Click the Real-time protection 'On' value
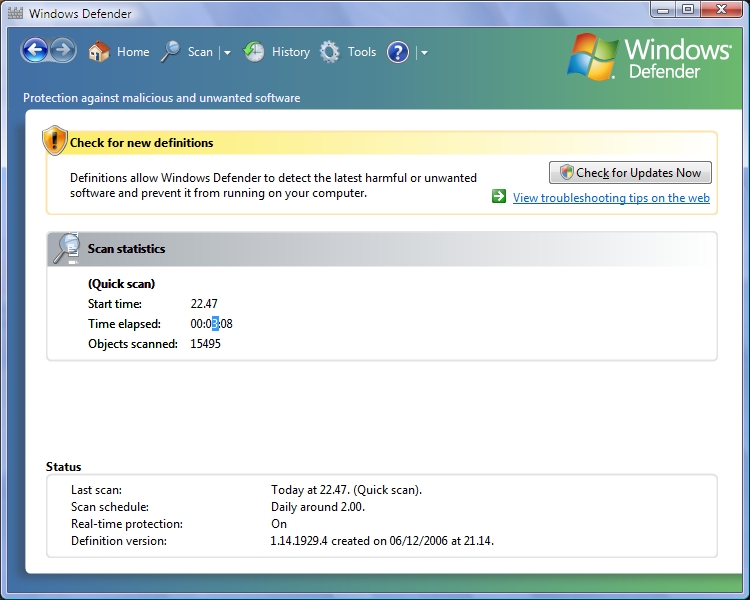This screenshot has height=600, width=750. point(279,524)
